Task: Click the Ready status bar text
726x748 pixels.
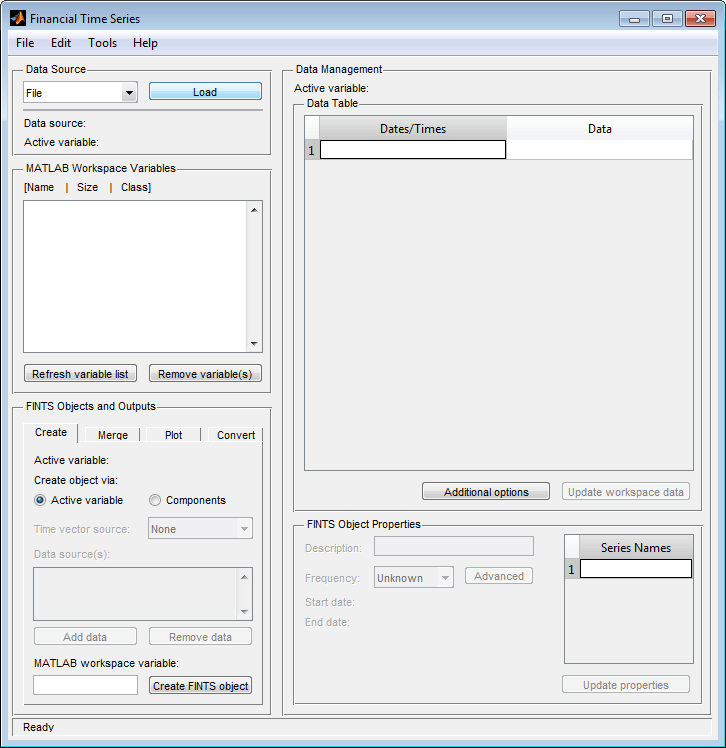Action: tap(39, 727)
